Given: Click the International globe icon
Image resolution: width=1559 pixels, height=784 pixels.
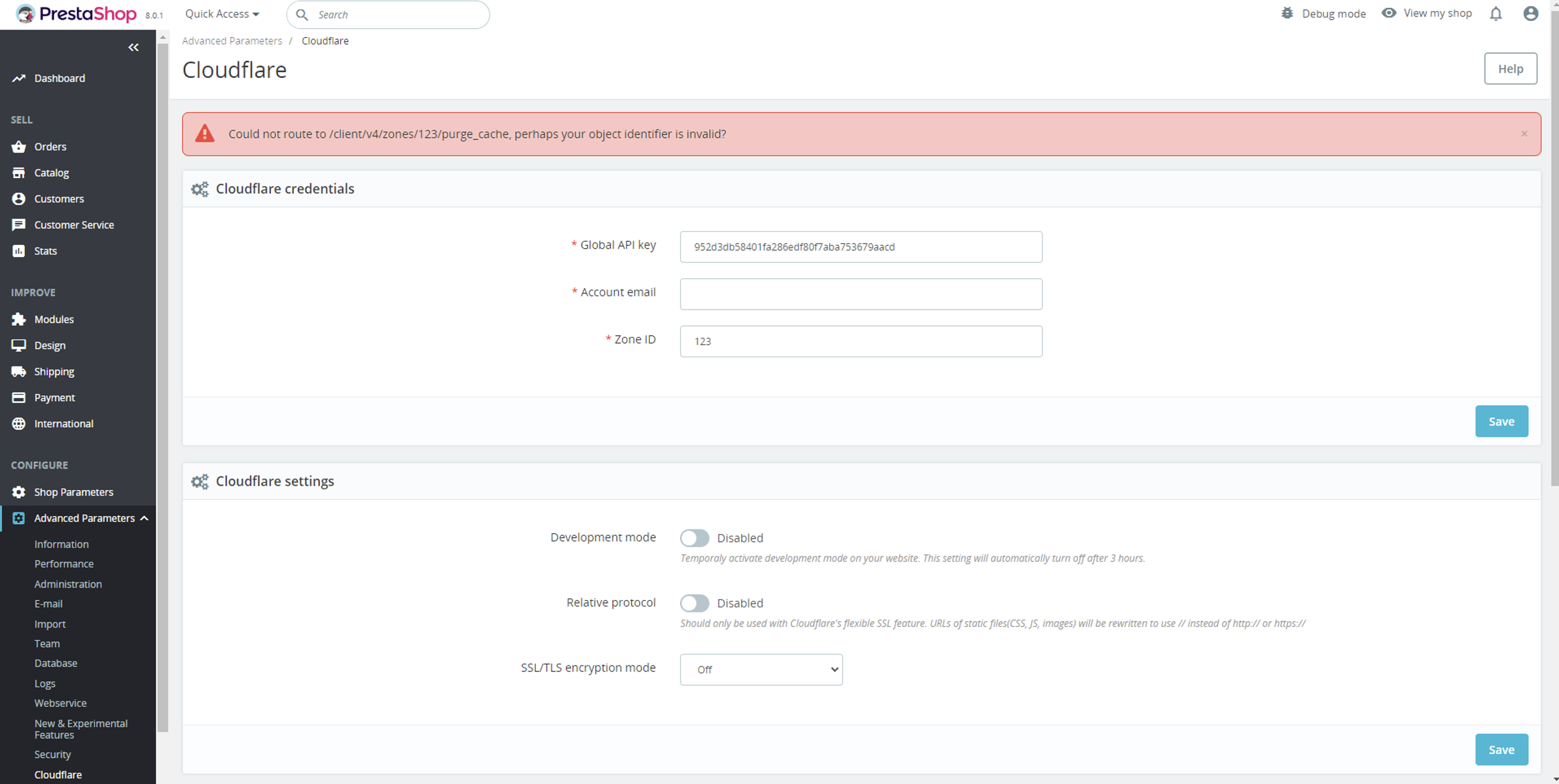Looking at the screenshot, I should pos(18,423).
